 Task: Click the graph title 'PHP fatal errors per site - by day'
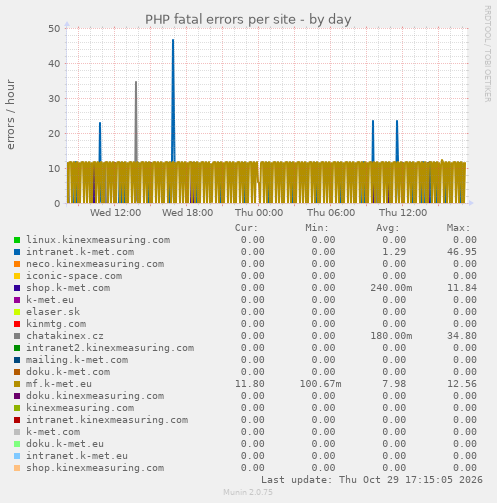coord(248,20)
